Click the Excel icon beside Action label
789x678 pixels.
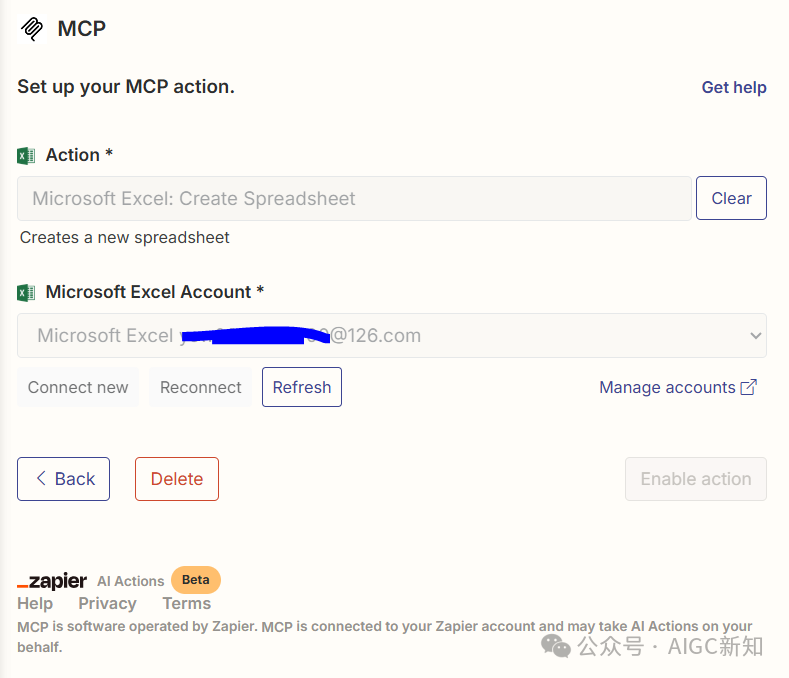click(x=26, y=156)
